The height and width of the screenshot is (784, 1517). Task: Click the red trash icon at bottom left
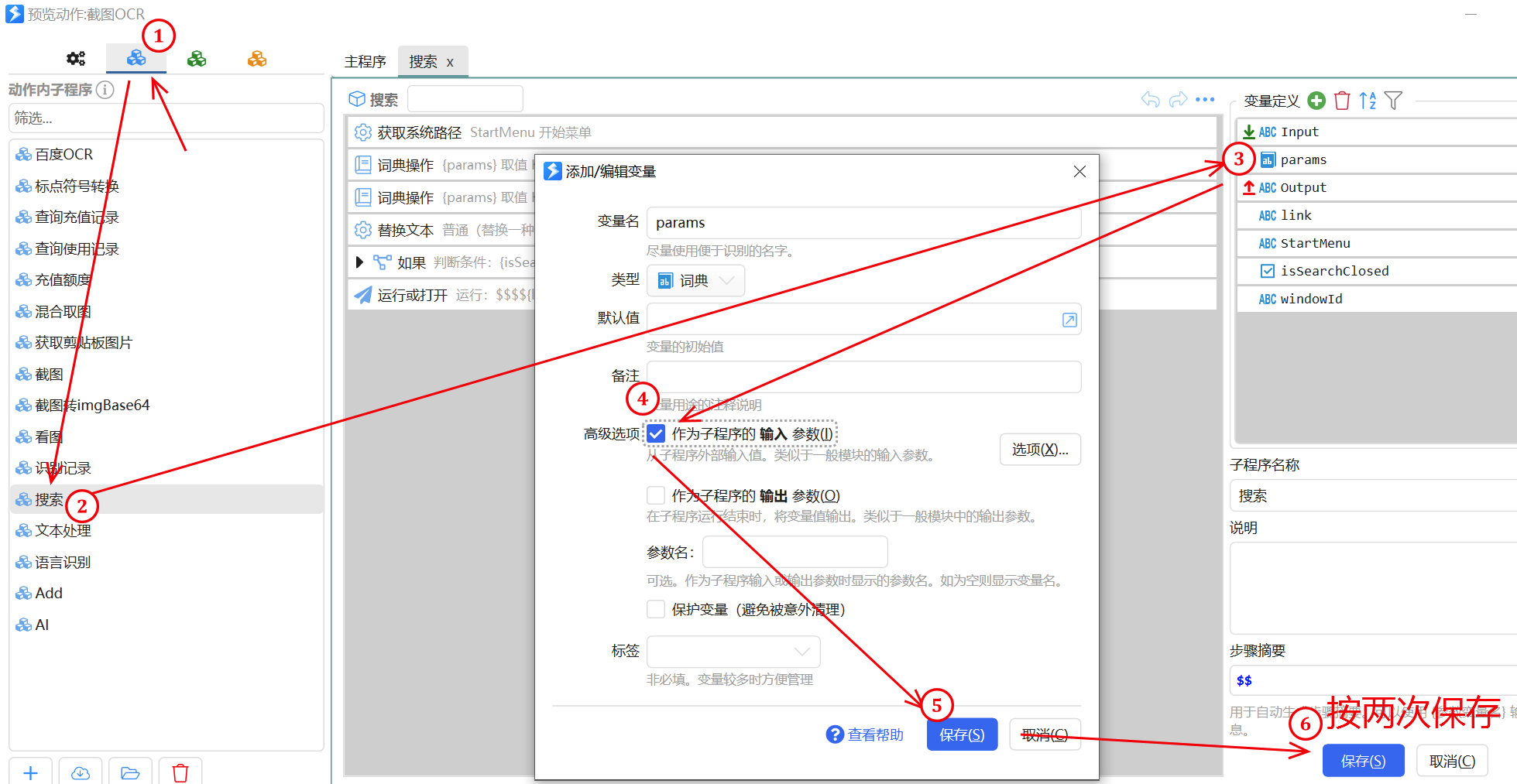(180, 772)
